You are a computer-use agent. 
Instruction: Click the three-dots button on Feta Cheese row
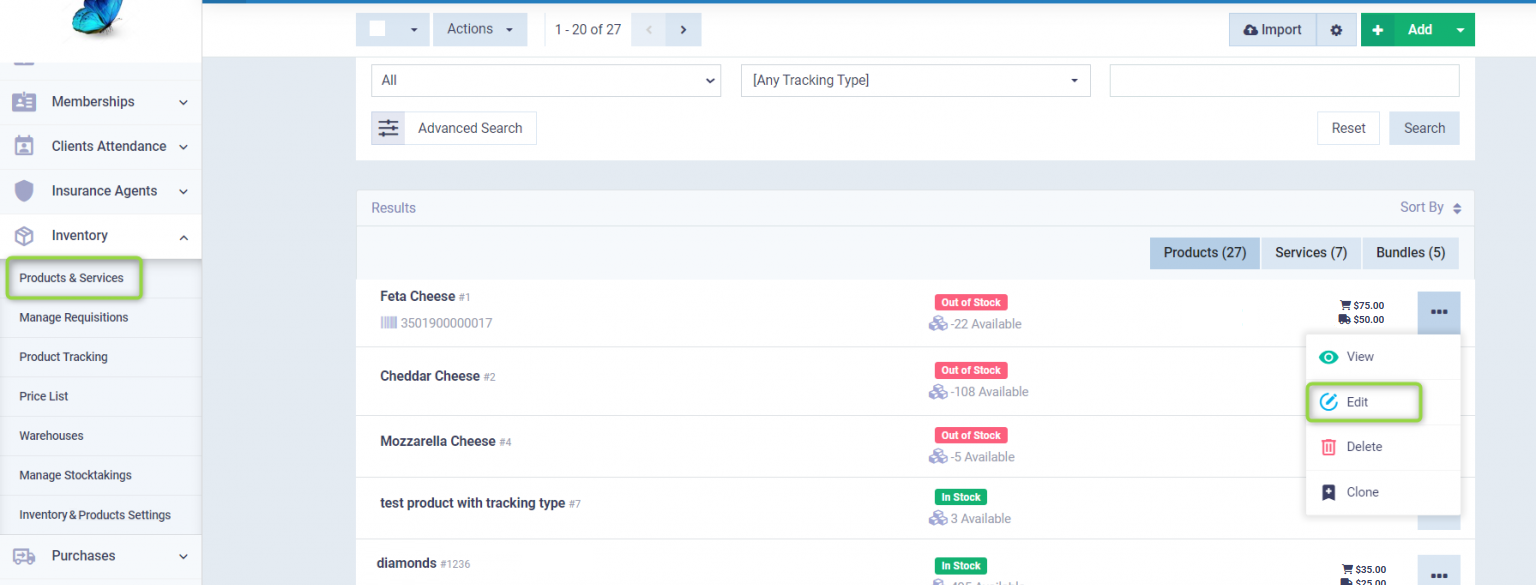point(1438,312)
